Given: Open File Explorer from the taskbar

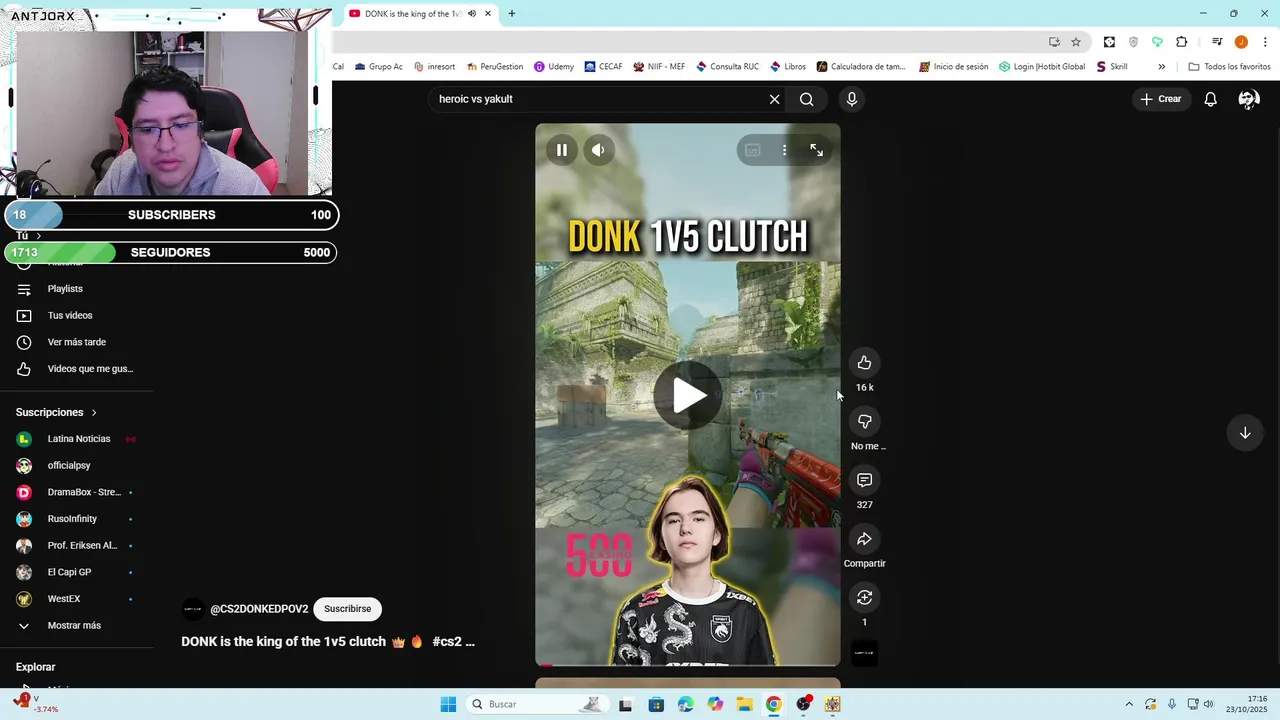Looking at the screenshot, I should pos(745,704).
